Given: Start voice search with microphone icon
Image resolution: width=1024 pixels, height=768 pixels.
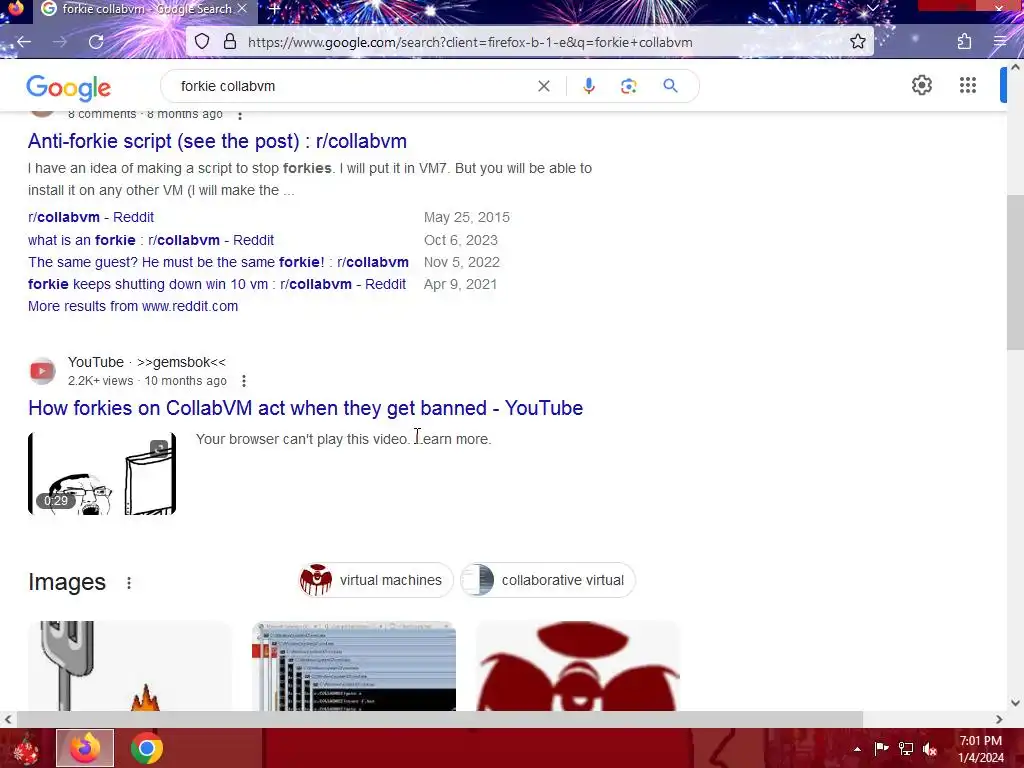Looking at the screenshot, I should click(x=588, y=86).
